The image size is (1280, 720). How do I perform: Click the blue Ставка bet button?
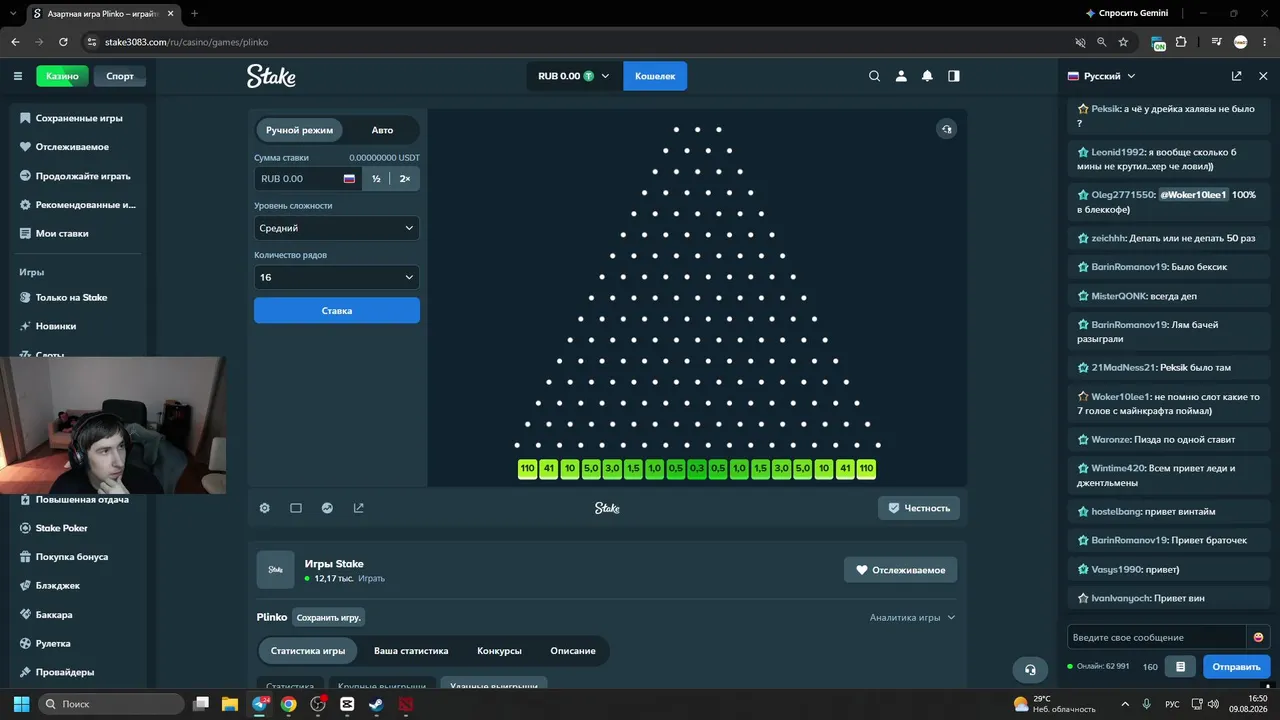tap(337, 311)
